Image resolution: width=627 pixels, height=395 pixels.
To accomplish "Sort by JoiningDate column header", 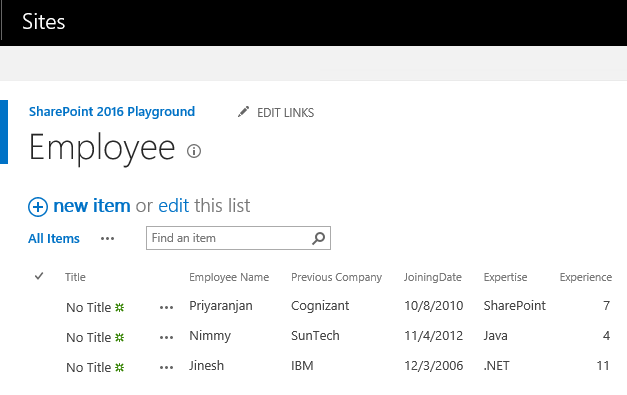I will 433,277.
